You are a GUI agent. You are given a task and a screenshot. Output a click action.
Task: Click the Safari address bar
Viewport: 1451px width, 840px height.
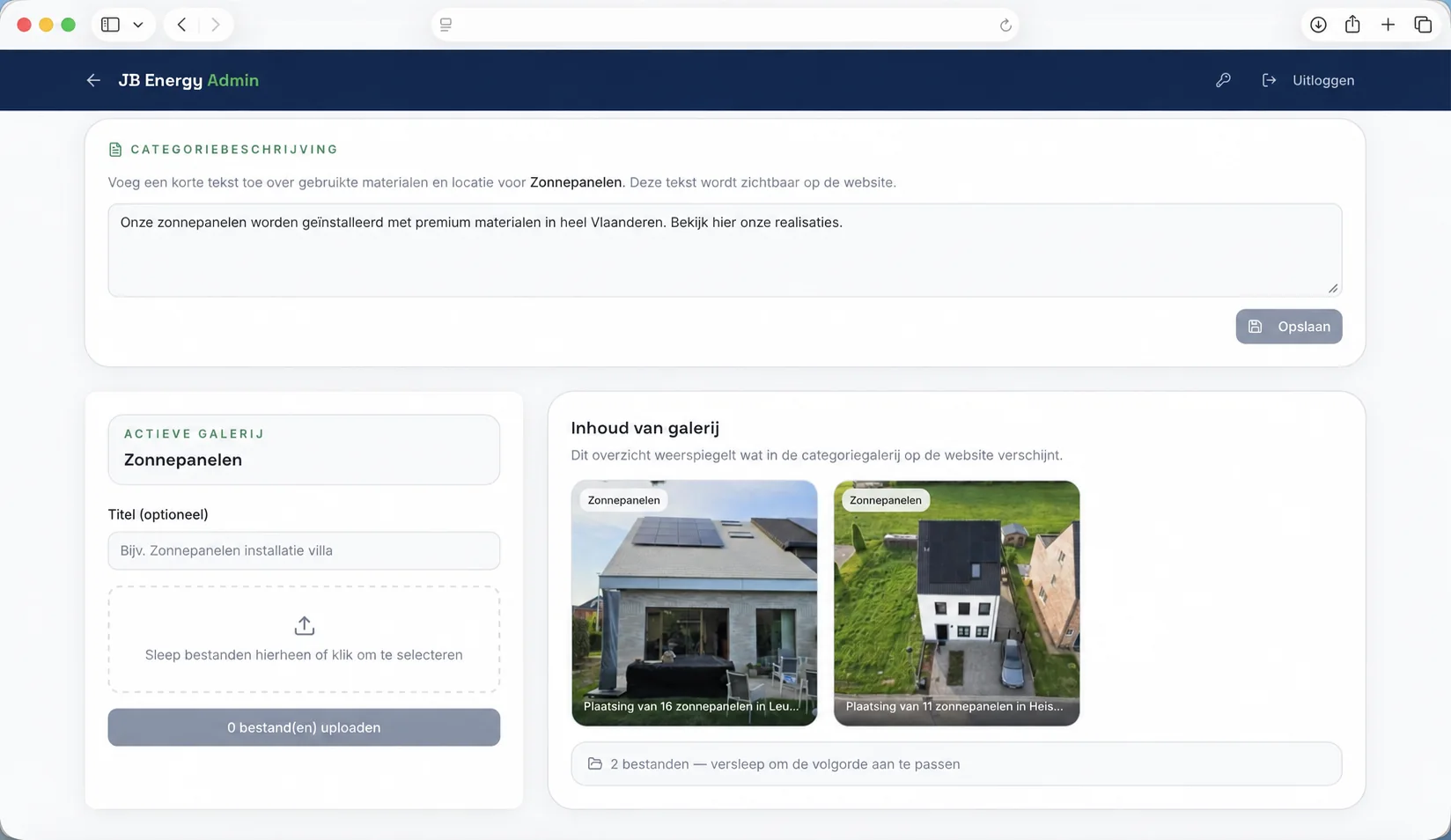[725, 25]
